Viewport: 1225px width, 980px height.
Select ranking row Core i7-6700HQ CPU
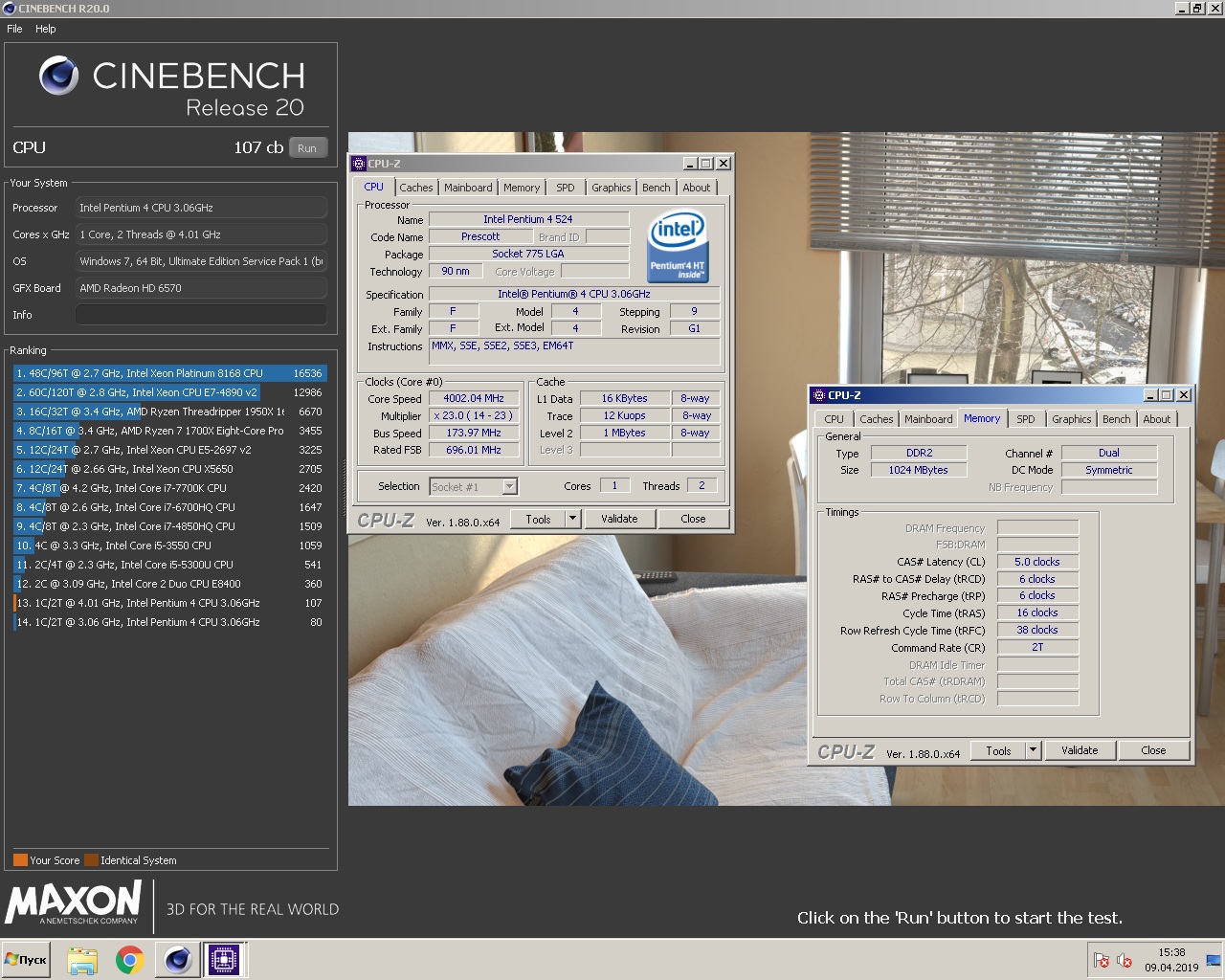click(x=169, y=507)
